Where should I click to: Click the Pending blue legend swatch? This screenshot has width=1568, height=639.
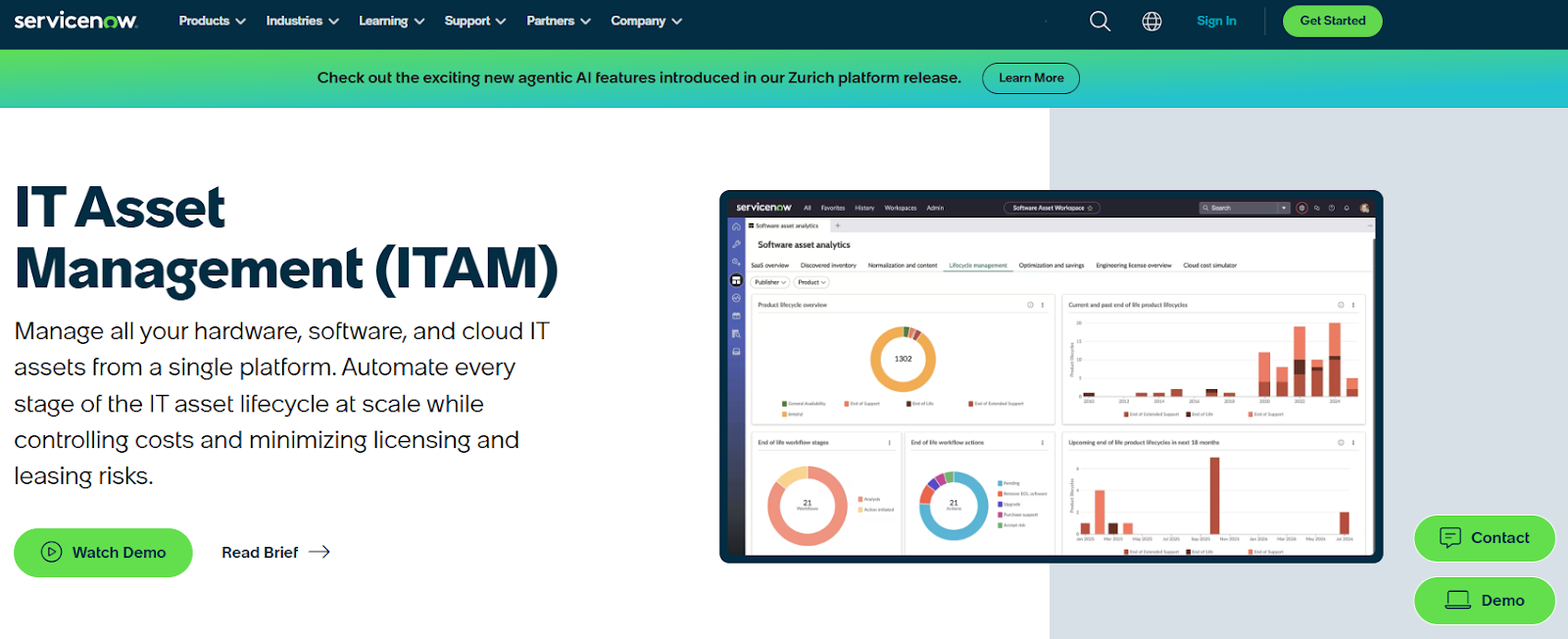click(1001, 483)
